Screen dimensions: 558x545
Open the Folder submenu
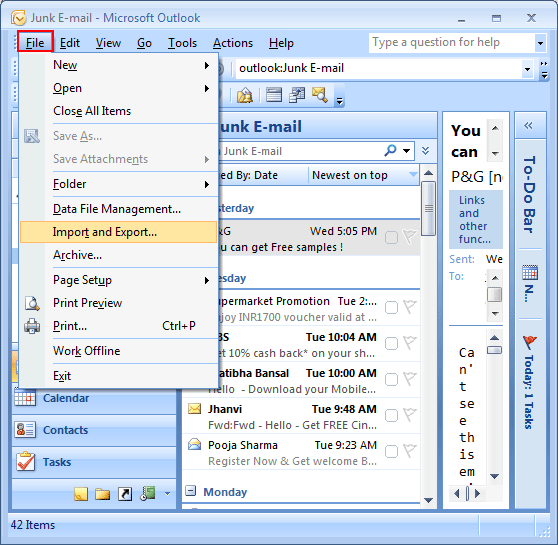119,184
